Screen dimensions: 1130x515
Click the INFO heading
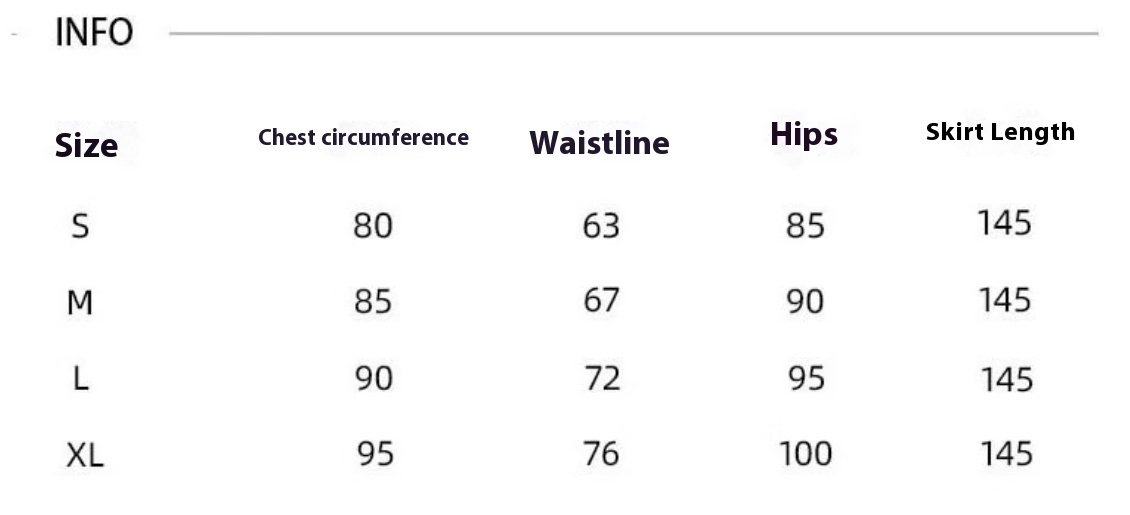(94, 32)
